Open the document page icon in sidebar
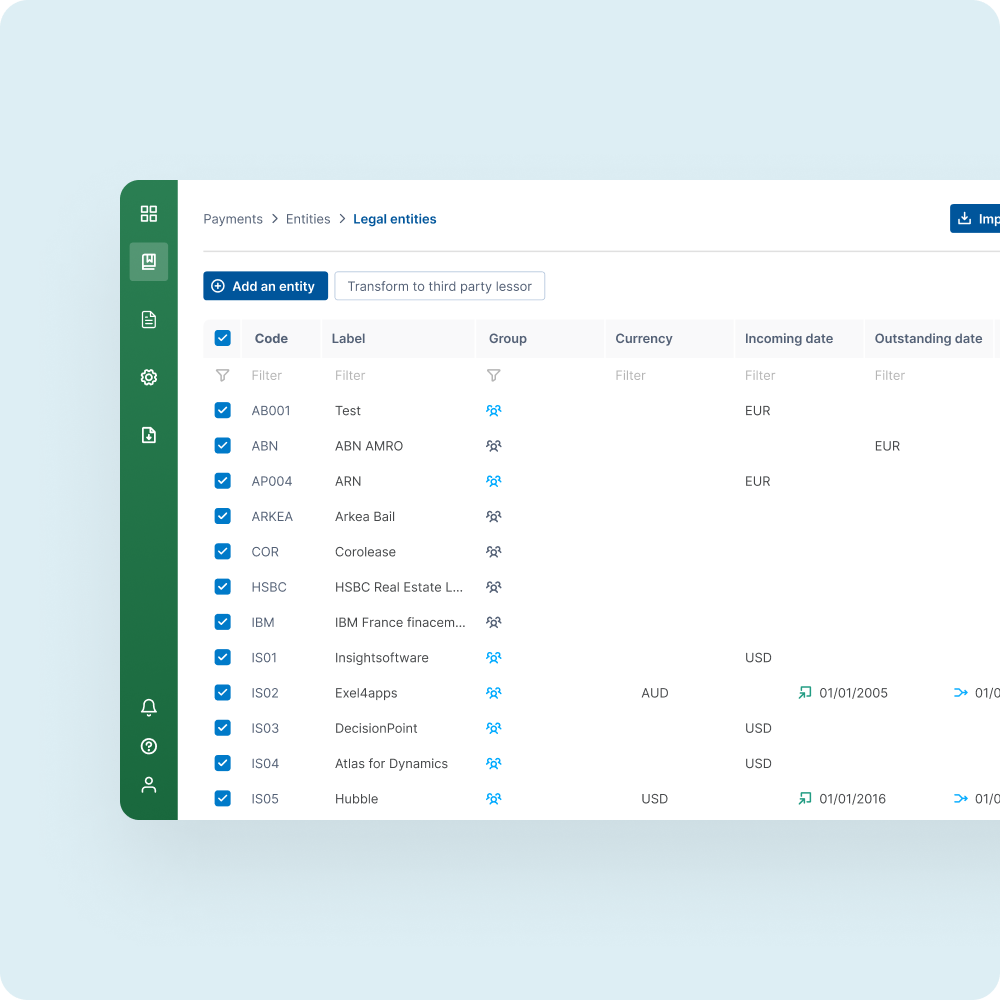Image resolution: width=1000 pixels, height=1000 pixels. coord(149,320)
